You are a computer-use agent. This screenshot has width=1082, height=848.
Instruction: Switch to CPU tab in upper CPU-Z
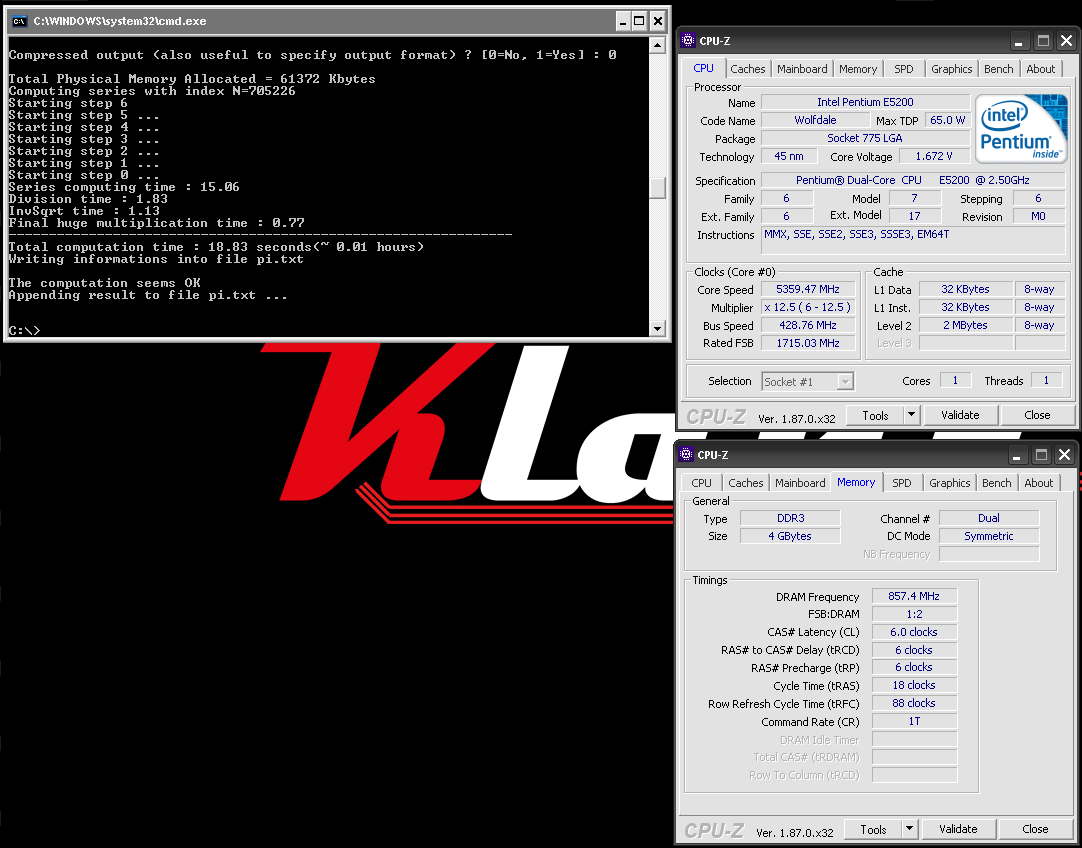tap(704, 68)
